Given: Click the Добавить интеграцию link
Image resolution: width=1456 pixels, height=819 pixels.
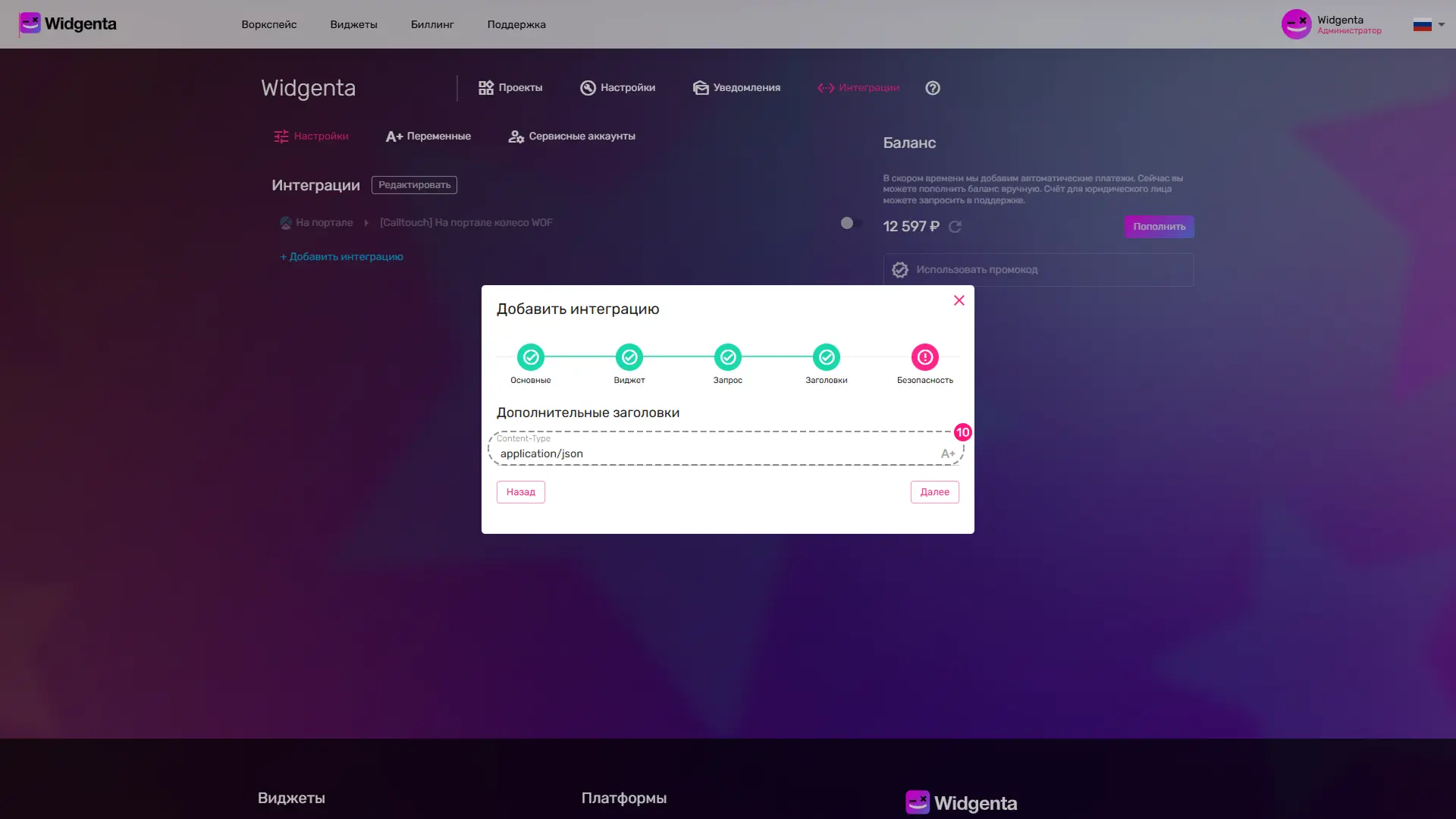Looking at the screenshot, I should tap(341, 257).
